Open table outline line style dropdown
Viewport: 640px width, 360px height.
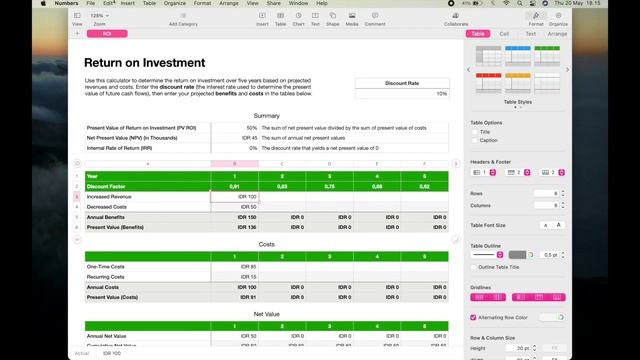pos(487,255)
